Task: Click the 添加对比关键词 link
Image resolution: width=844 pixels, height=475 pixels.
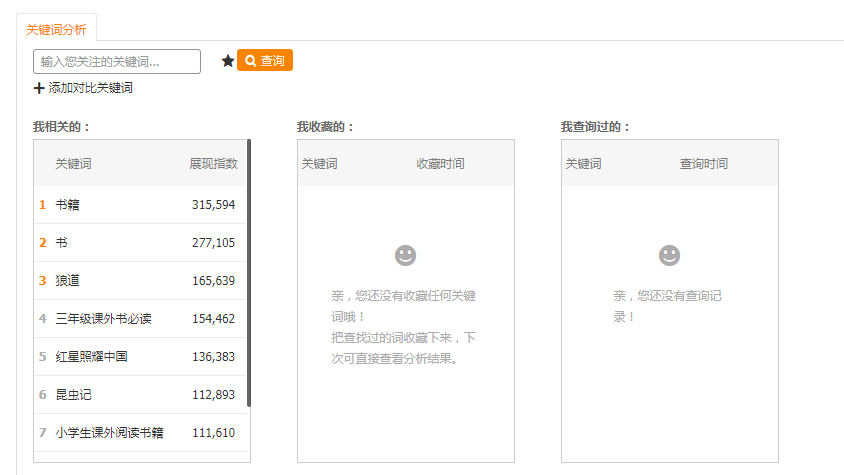Action: pos(90,88)
